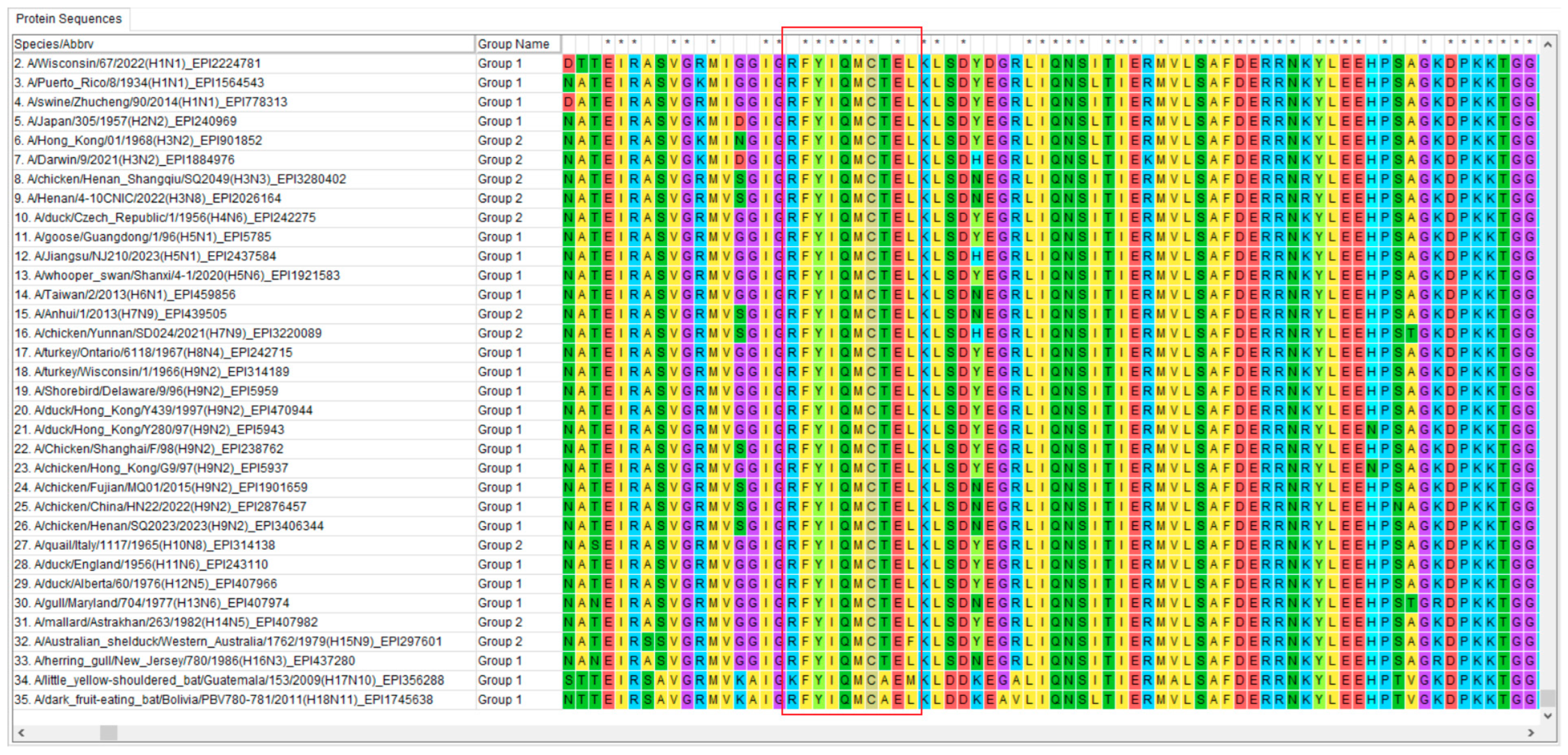Click the vertical scrollbar thumb
1568x755 pixels.
[x=1548, y=697]
